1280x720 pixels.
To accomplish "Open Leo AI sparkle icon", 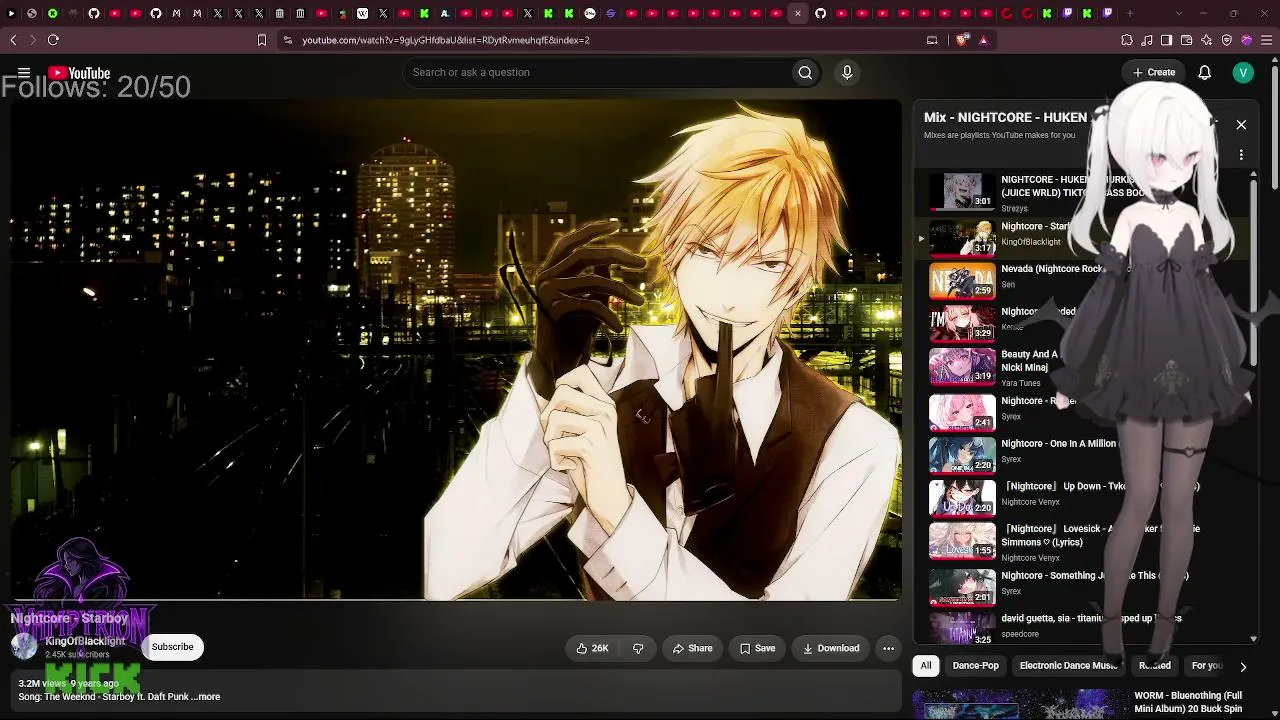I will point(1207,40).
